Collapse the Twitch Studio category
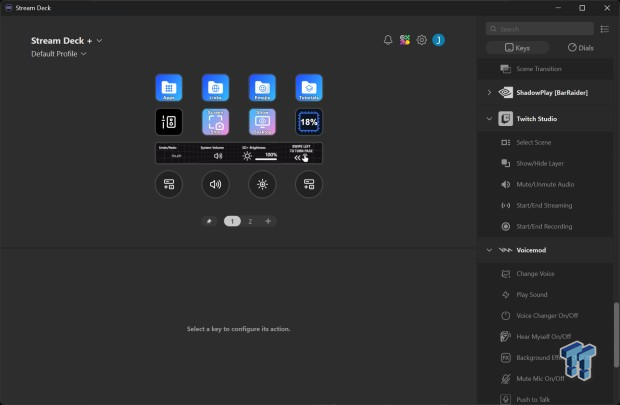Screen dimensions: 620x405 (x=489, y=119)
